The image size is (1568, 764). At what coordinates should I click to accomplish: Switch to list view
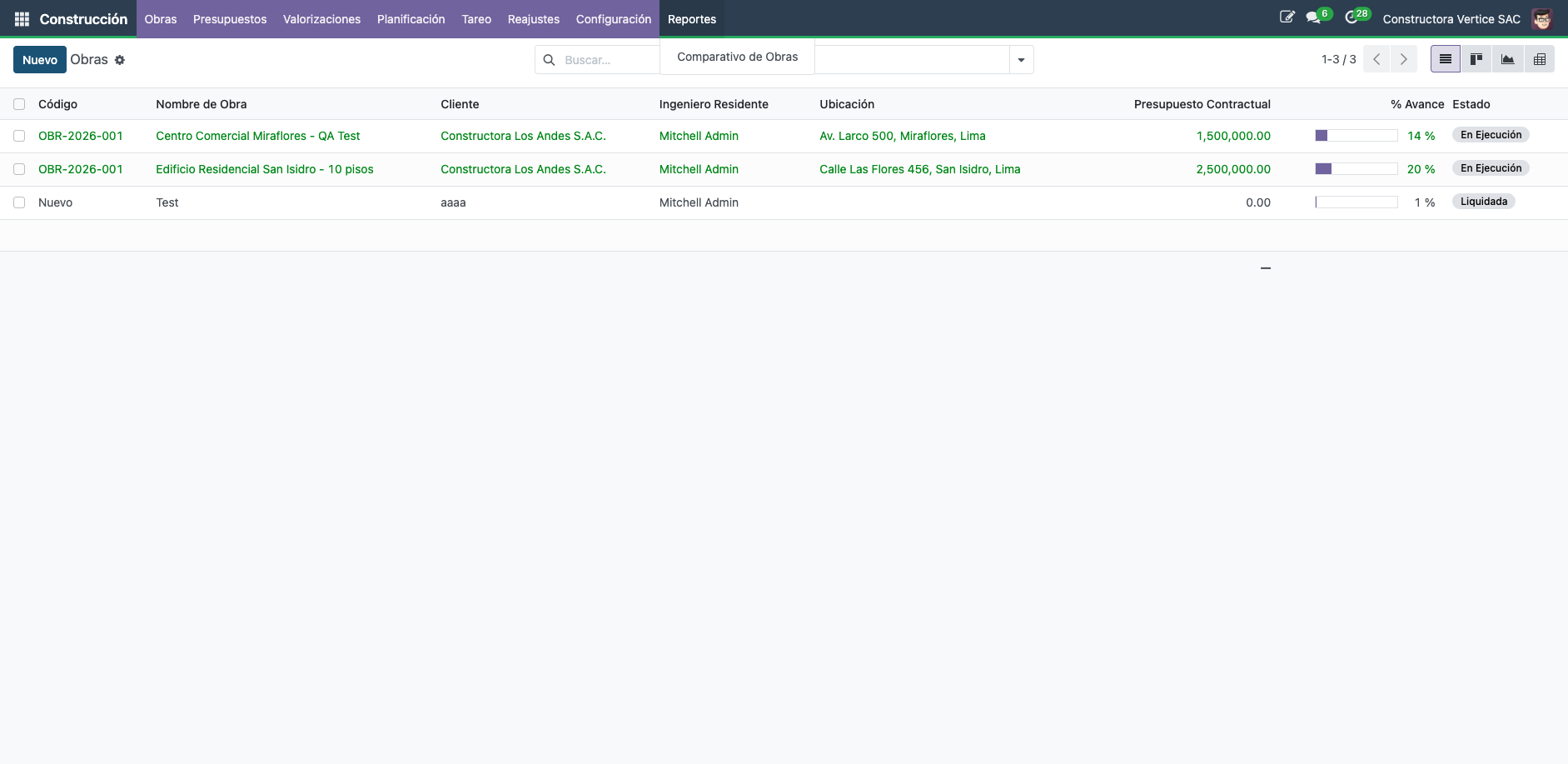click(x=1446, y=59)
